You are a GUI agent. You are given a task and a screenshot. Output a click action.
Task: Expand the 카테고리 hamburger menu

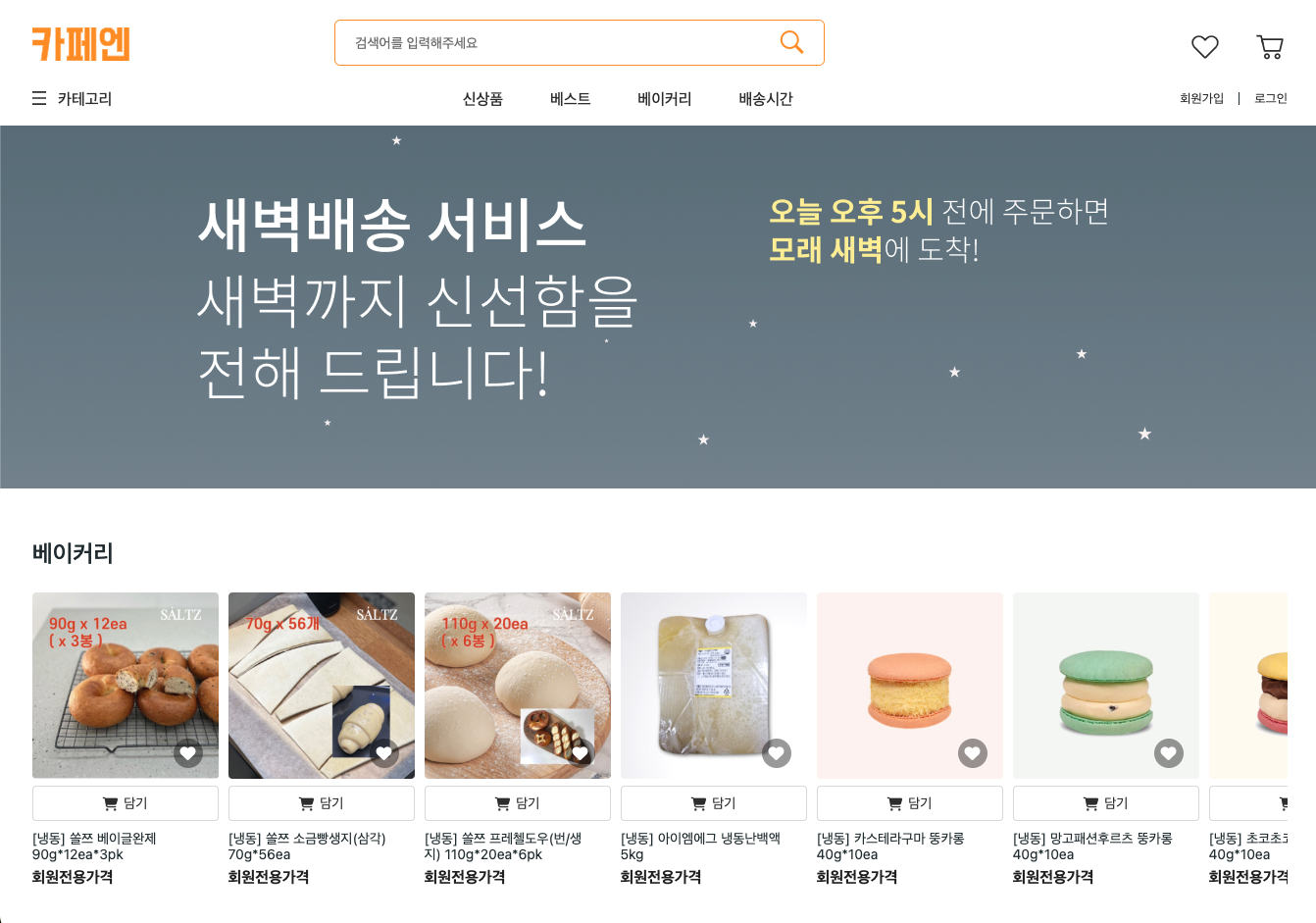tap(72, 98)
